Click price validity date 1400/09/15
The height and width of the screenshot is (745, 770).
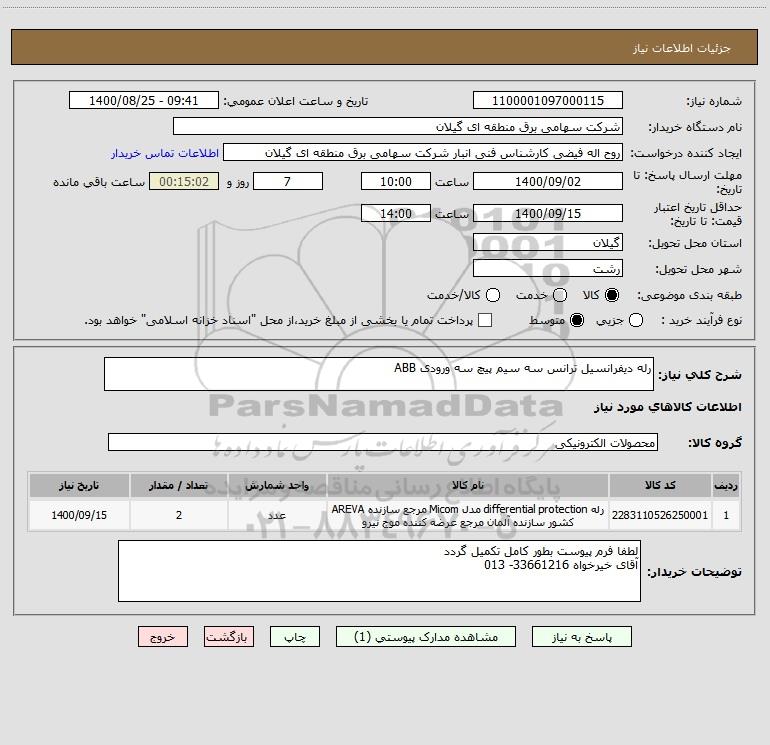(x=548, y=213)
